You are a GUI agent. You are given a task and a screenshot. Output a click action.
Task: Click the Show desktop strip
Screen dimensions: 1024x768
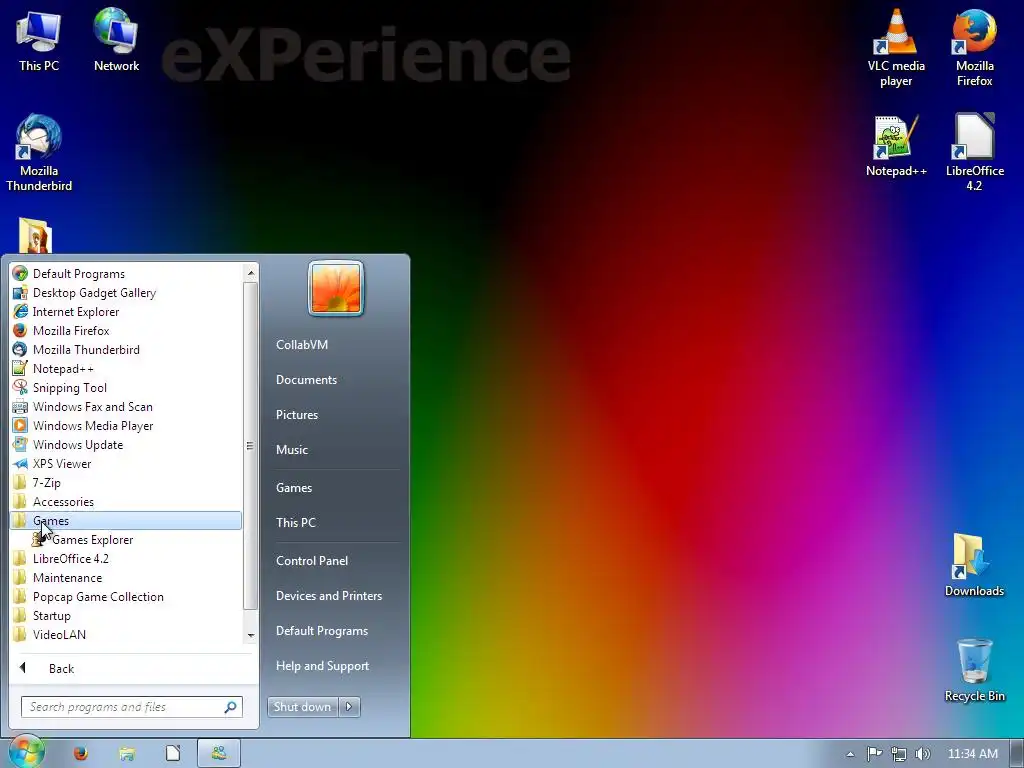click(1017, 754)
